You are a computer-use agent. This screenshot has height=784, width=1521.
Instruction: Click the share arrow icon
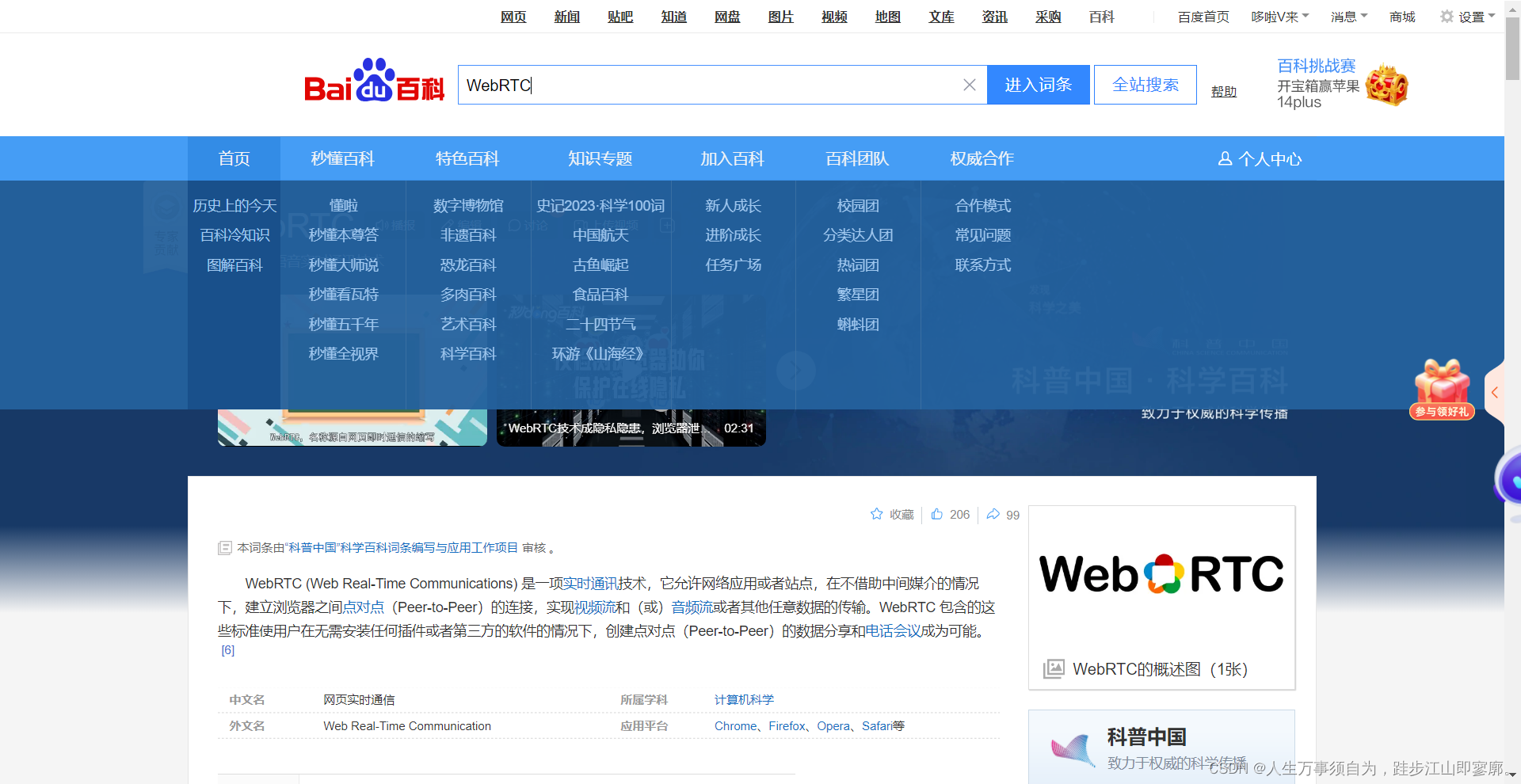tap(993, 514)
